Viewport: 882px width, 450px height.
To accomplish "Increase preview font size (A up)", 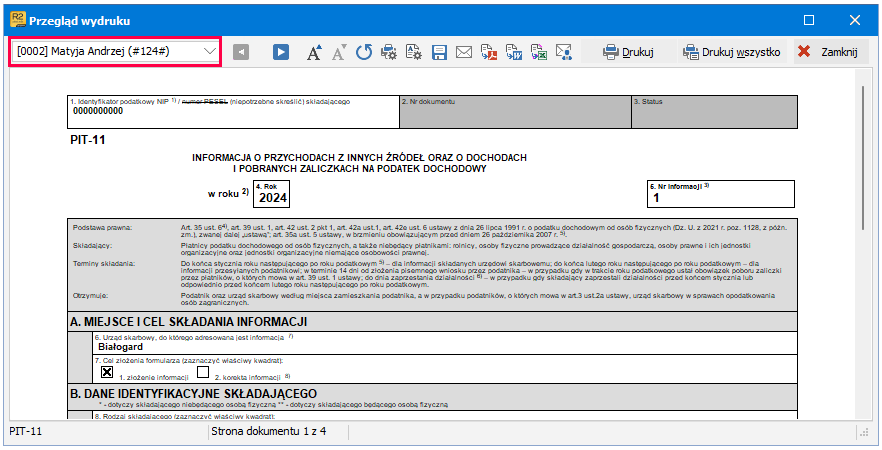I will 314,52.
